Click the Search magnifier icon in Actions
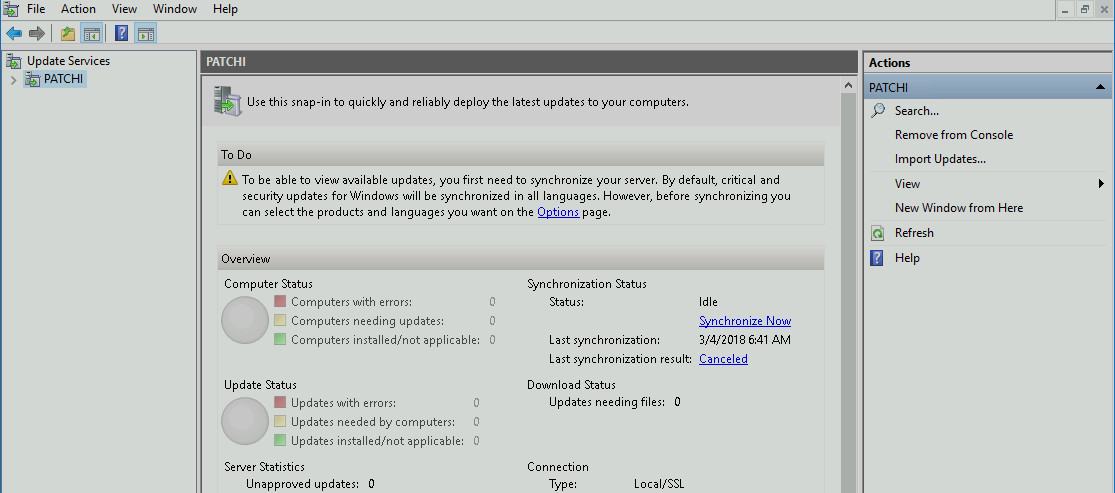The image size is (1115, 493). [x=877, y=111]
